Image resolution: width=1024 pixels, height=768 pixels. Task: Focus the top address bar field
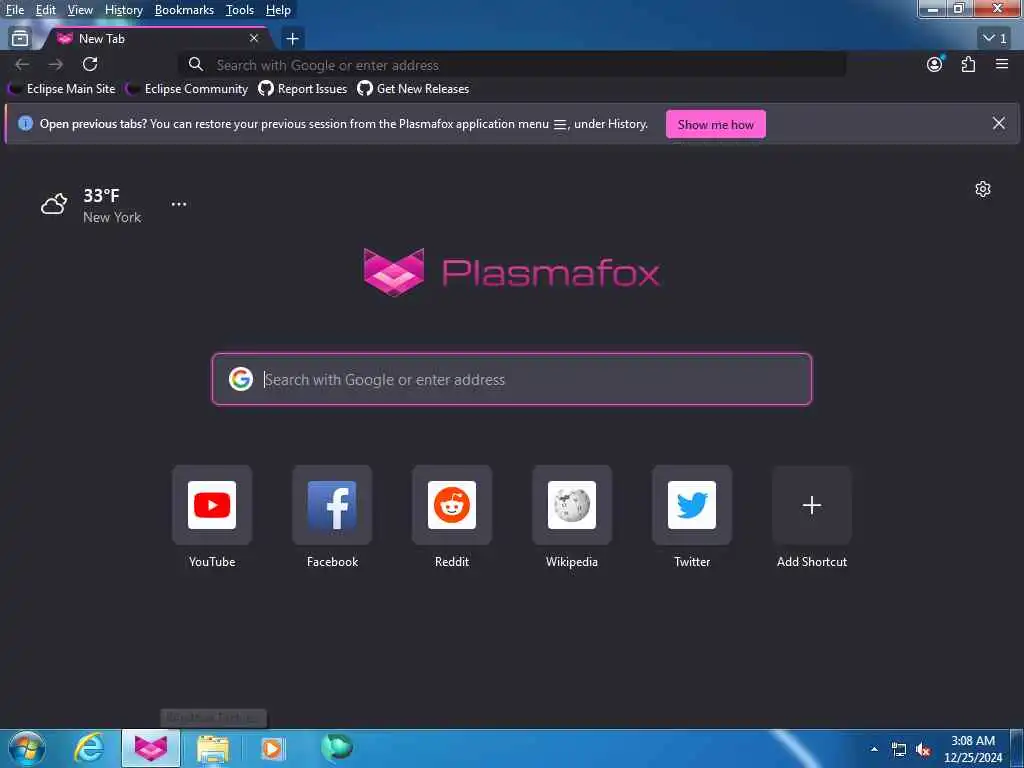[x=512, y=65]
